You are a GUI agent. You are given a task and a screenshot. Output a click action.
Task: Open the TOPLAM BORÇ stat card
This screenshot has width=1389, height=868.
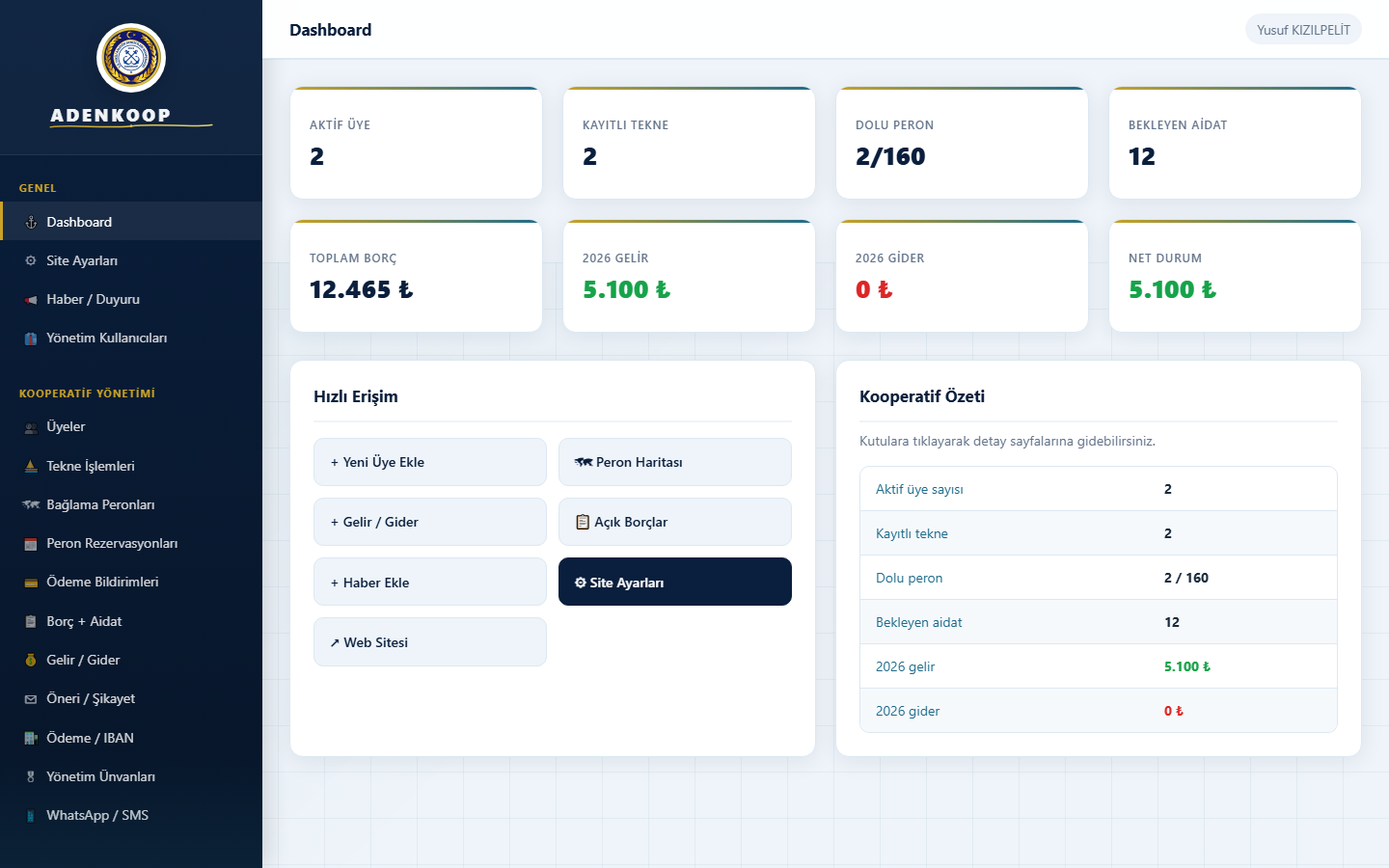tap(416, 276)
